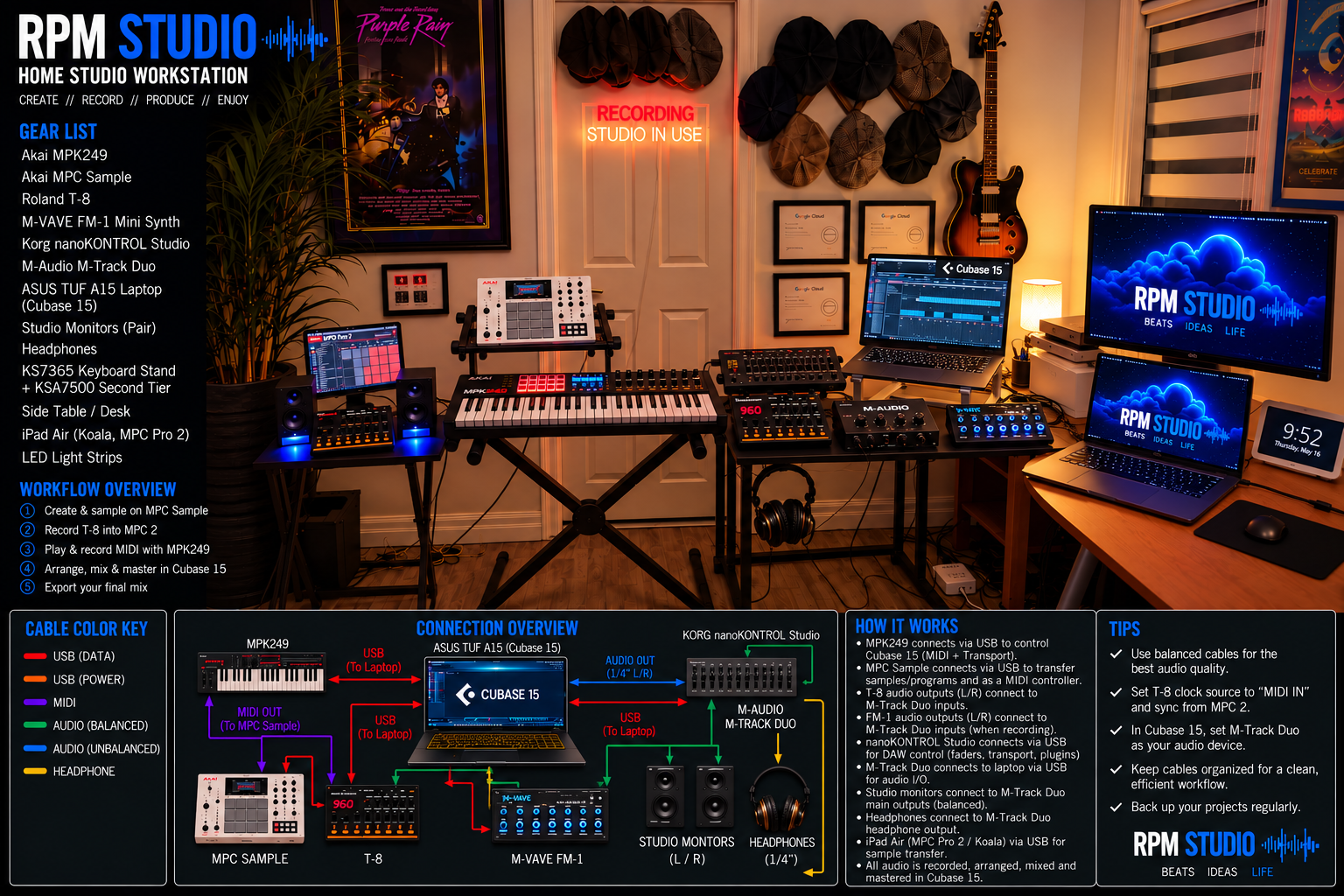The height and width of the screenshot is (896, 1344).
Task: Click 'ASUS TUF A15 Laptop' in gear list
Action: (92, 290)
